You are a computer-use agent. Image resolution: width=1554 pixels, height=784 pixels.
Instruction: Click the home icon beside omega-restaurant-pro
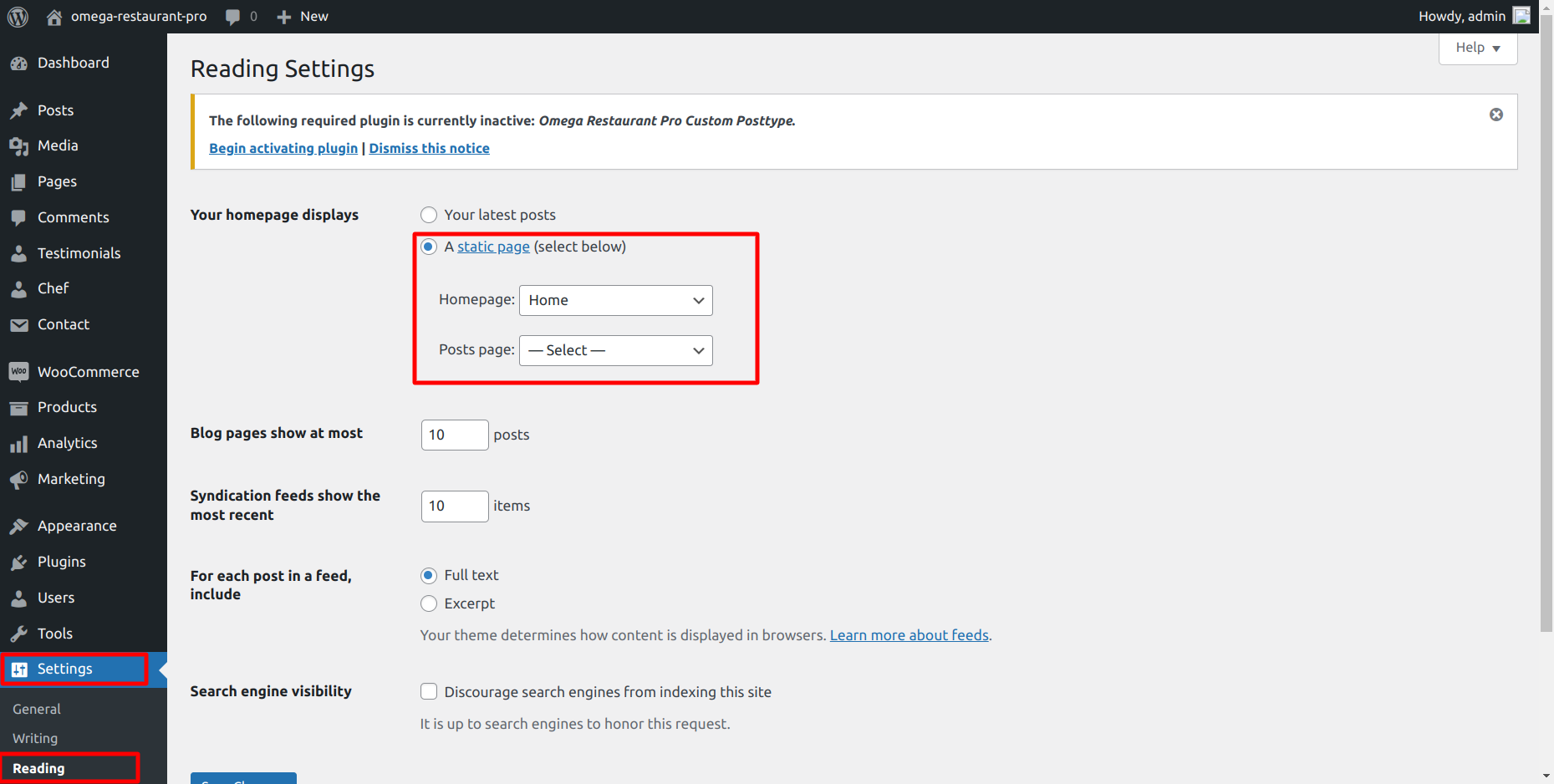pos(54,17)
